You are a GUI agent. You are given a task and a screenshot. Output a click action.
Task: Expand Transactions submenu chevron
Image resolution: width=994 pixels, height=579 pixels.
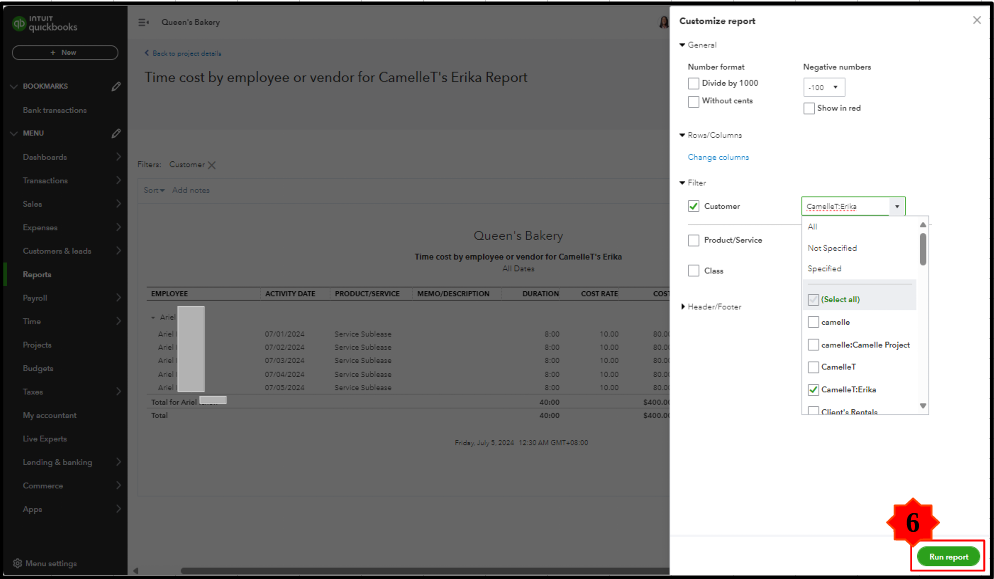point(119,180)
